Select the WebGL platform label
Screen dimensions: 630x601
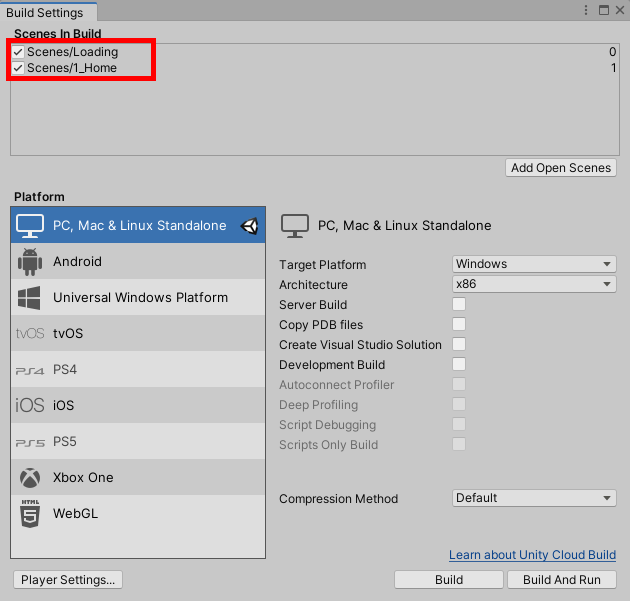click(76, 513)
